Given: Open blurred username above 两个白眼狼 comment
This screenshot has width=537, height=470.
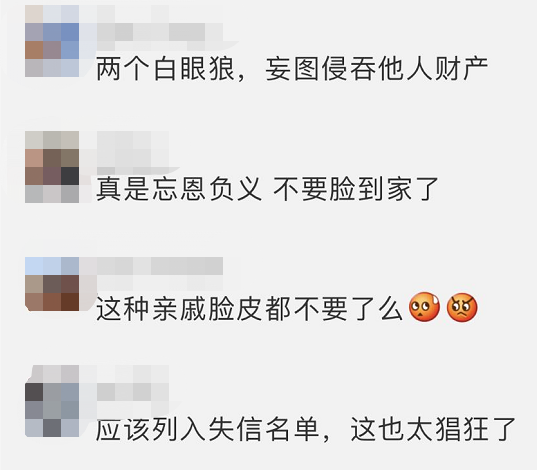Looking at the screenshot, I should click(x=160, y=33).
